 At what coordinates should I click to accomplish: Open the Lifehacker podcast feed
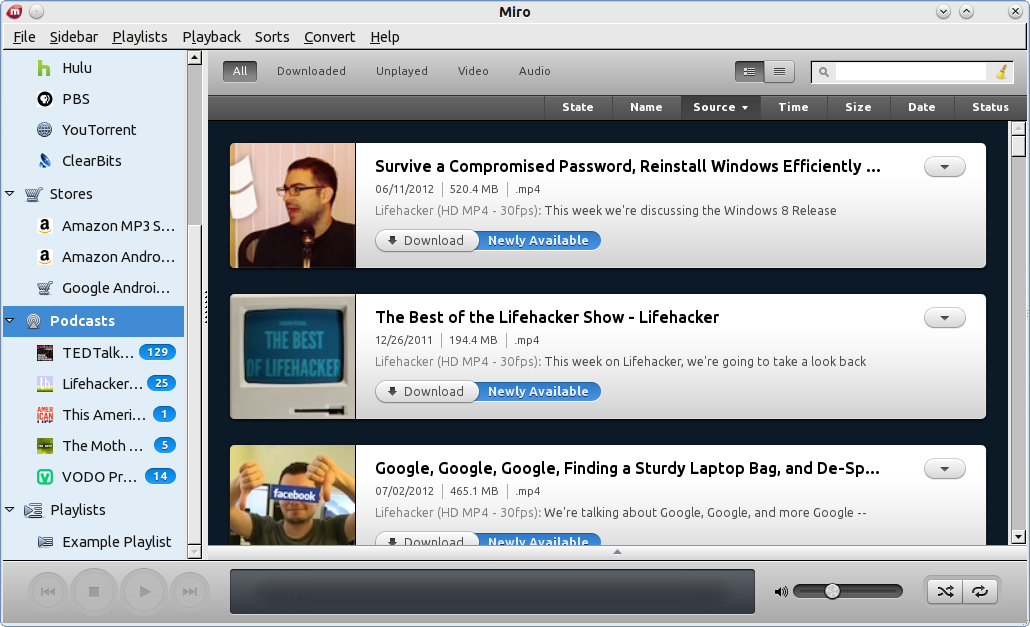(x=93, y=383)
